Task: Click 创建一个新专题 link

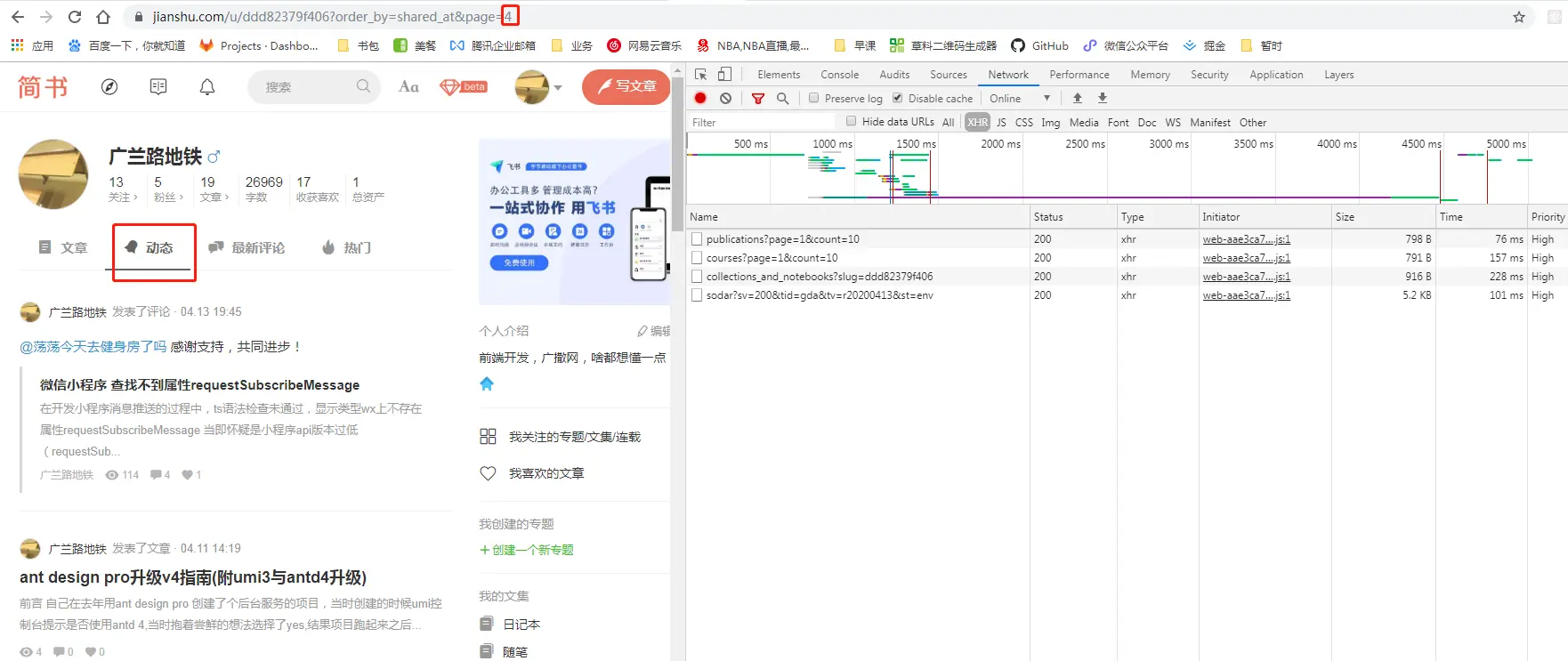Action: click(527, 550)
